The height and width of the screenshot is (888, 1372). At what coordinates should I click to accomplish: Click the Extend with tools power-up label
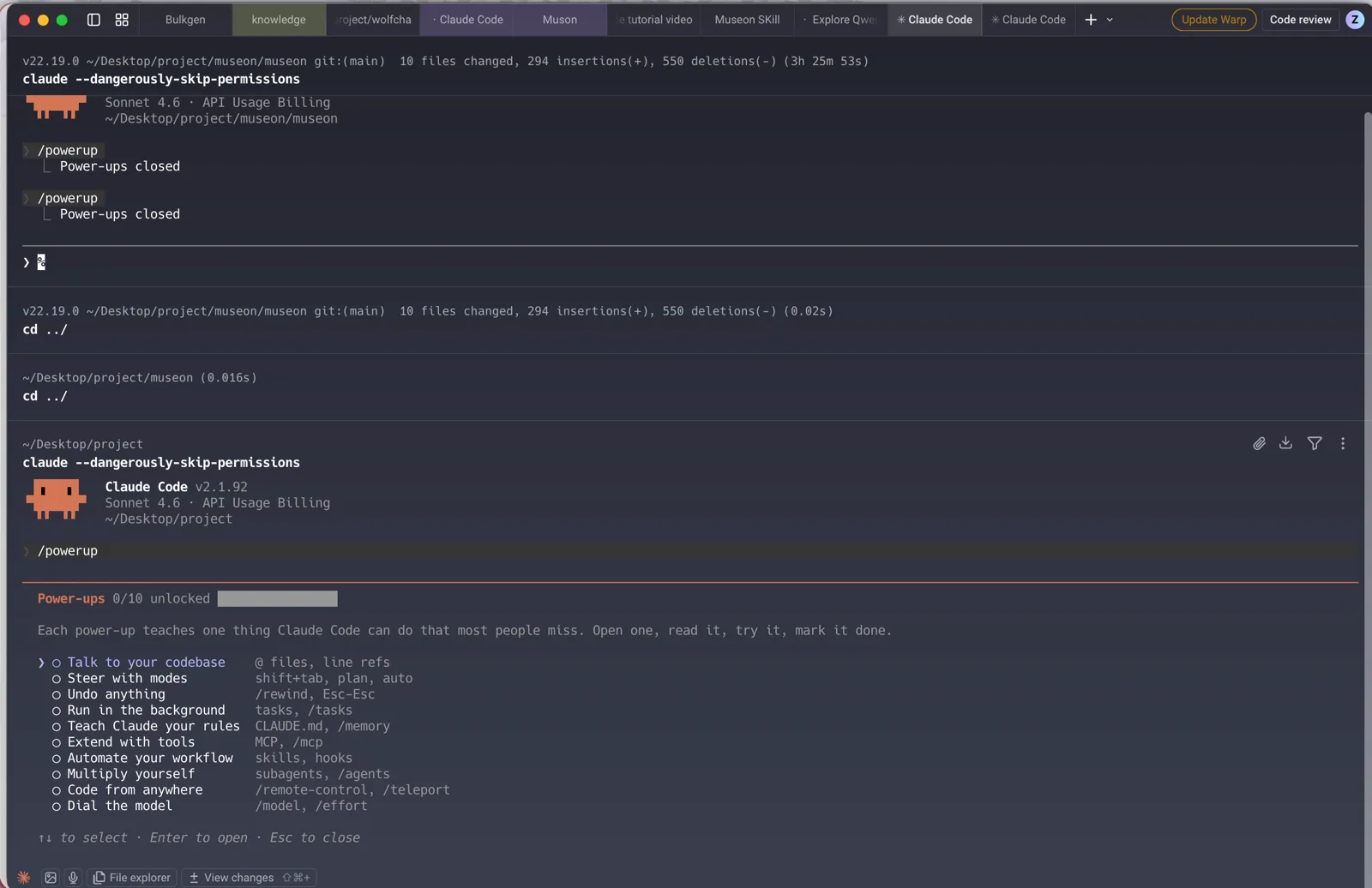(131, 742)
